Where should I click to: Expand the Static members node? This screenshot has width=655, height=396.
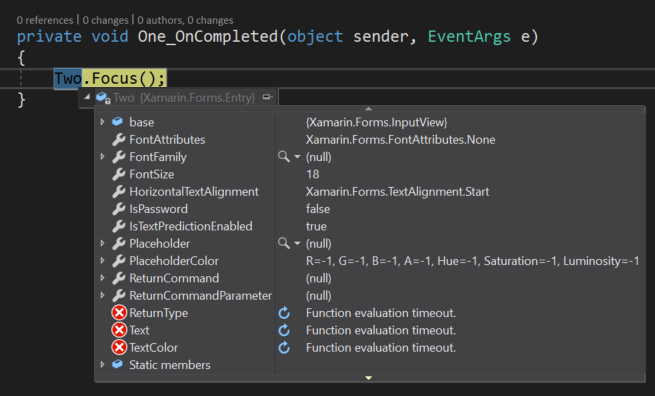[102, 364]
